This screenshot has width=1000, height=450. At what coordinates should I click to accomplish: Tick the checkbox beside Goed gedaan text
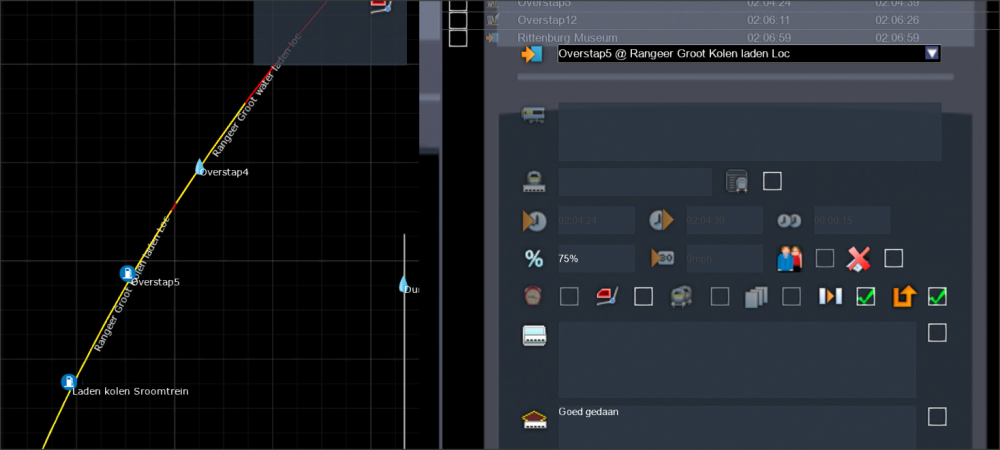click(x=937, y=416)
